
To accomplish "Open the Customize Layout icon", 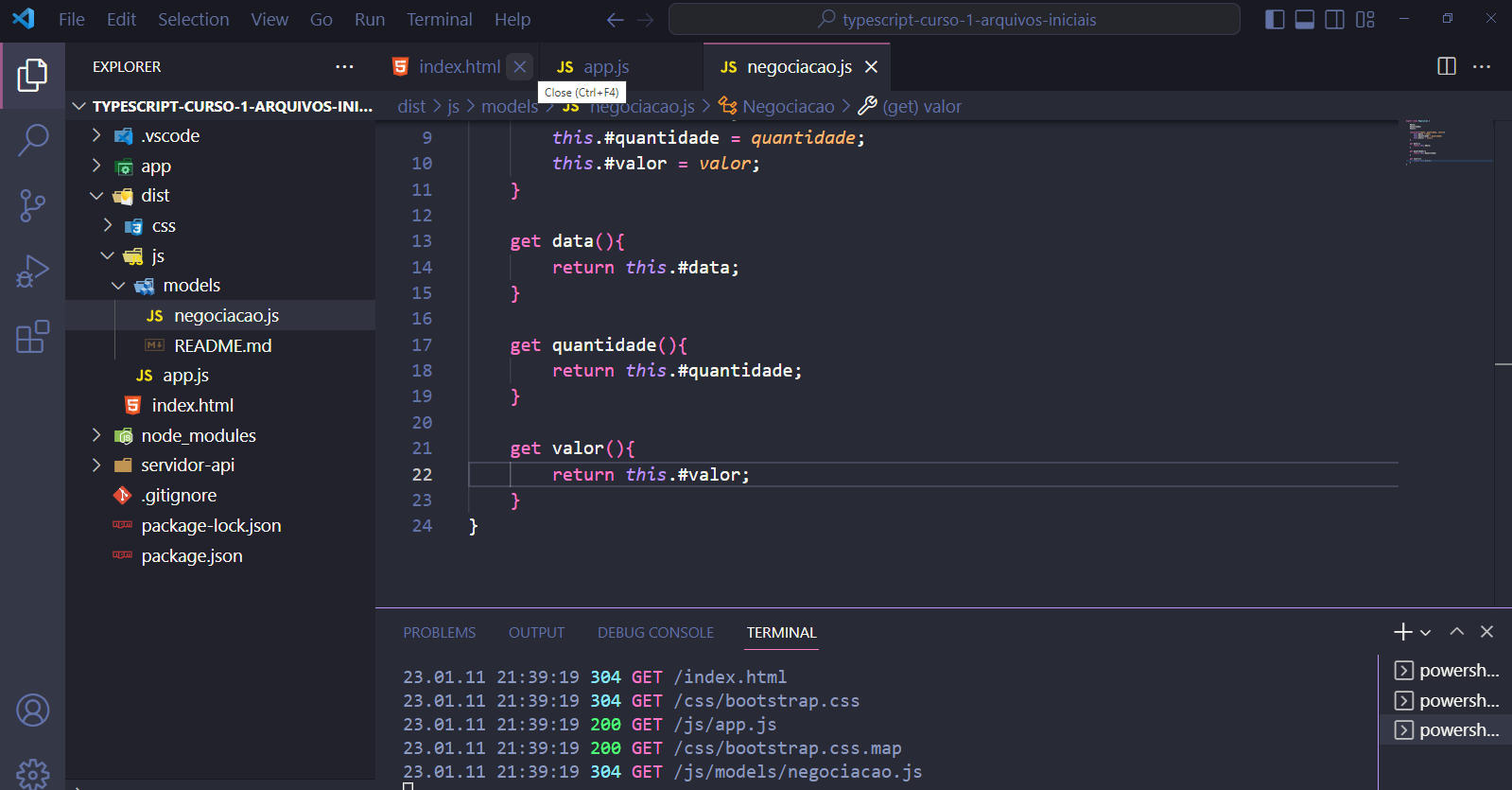I will [1364, 19].
